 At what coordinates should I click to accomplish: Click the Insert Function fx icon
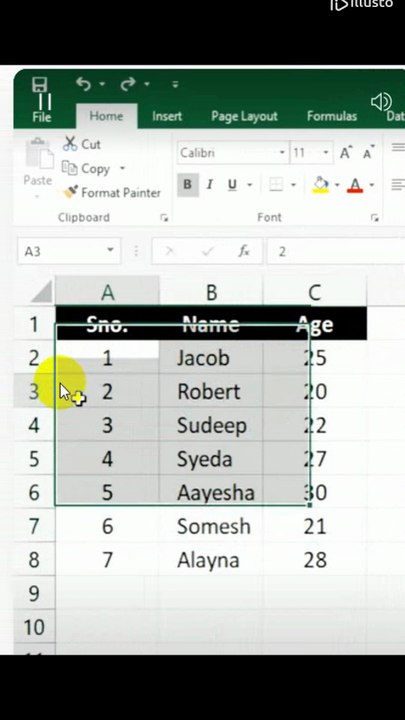click(x=243, y=251)
